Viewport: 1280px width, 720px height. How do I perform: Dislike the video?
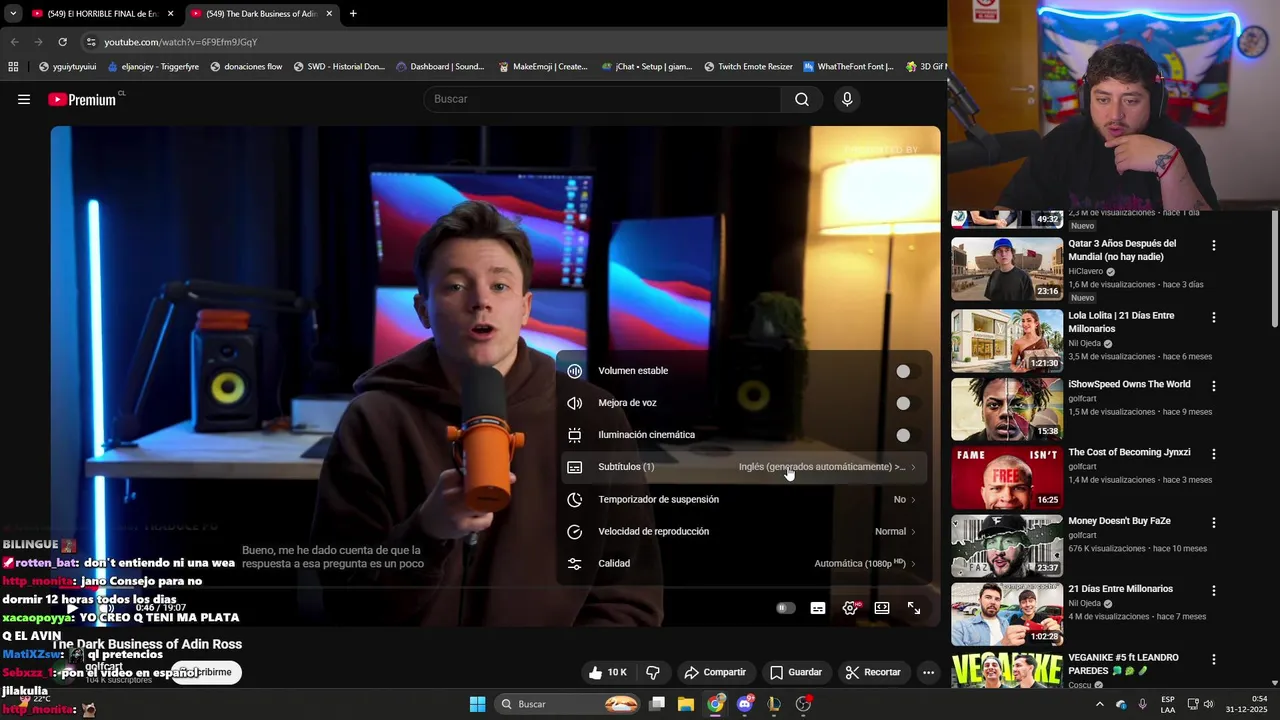tap(653, 672)
